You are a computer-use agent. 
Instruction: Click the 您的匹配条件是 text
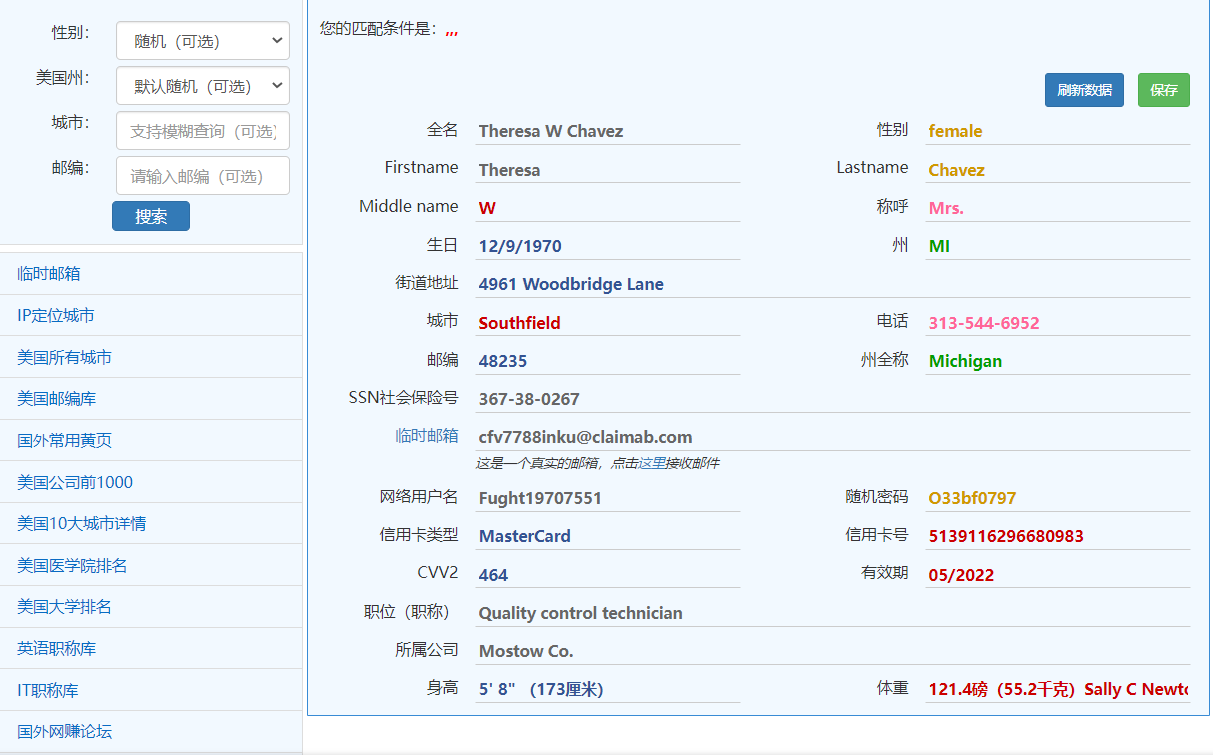coord(378,29)
